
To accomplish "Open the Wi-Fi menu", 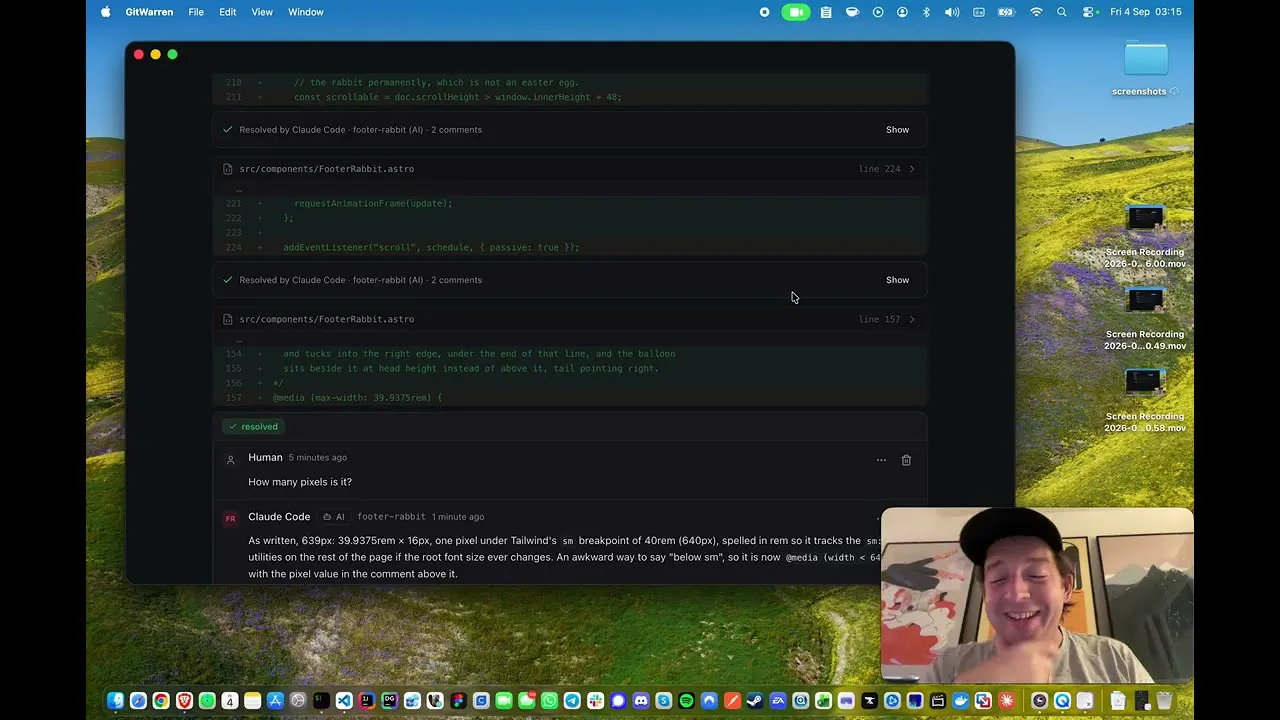I will [1036, 12].
